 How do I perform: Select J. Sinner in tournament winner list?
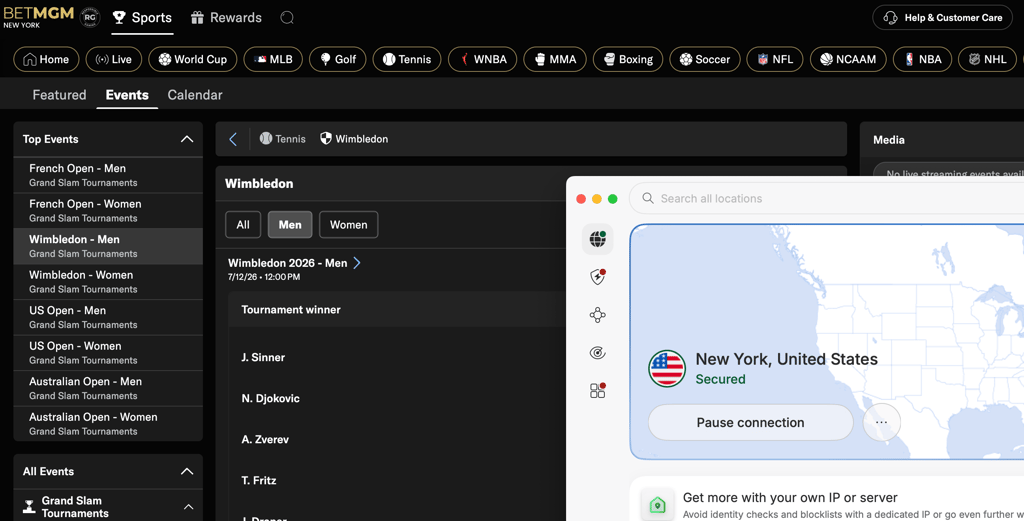tap(263, 357)
